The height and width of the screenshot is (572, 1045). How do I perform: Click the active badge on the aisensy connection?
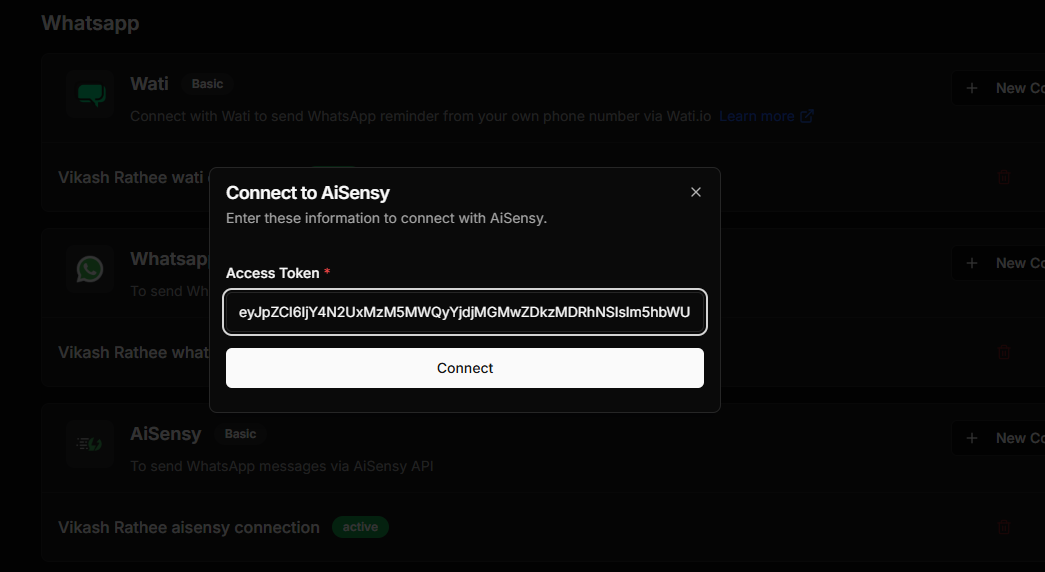pos(360,527)
